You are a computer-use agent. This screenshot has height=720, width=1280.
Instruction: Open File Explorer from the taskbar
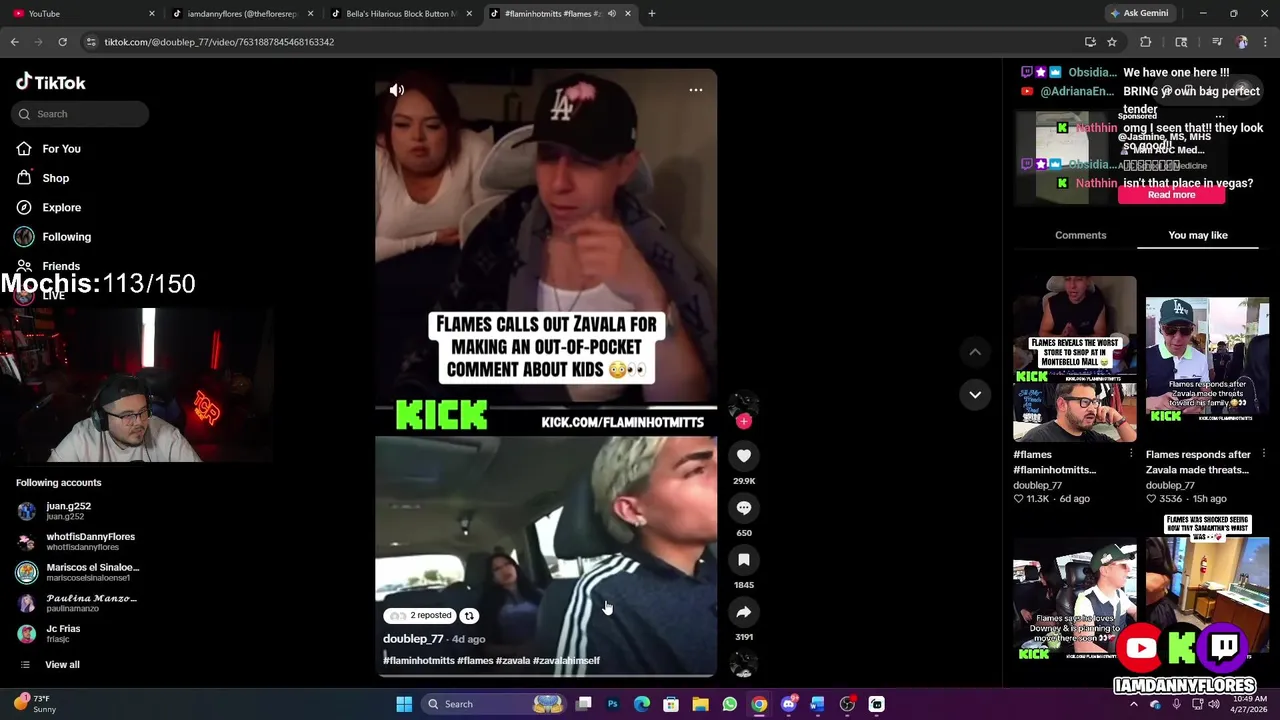coord(700,704)
